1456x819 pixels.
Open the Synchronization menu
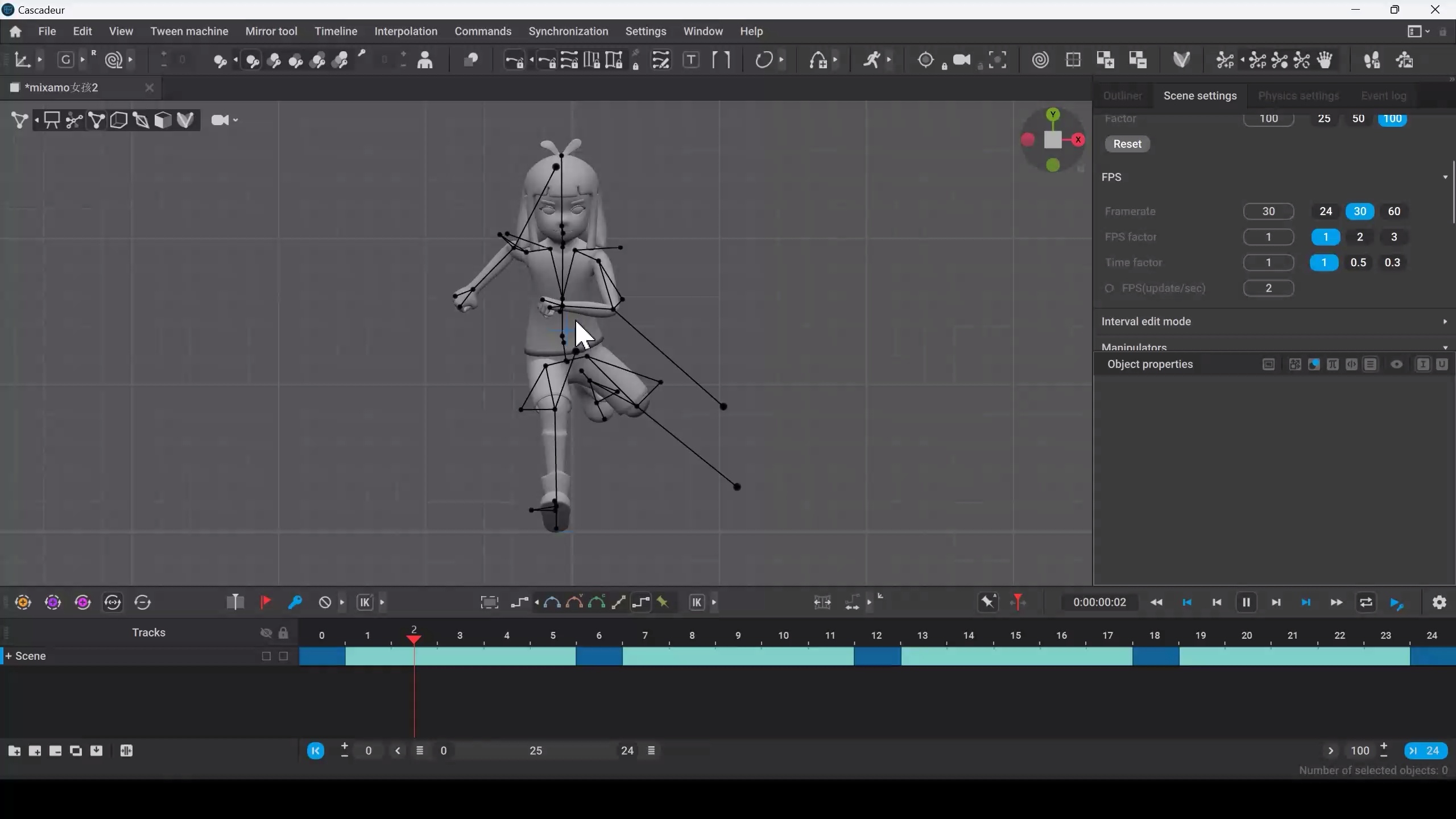tap(568, 31)
